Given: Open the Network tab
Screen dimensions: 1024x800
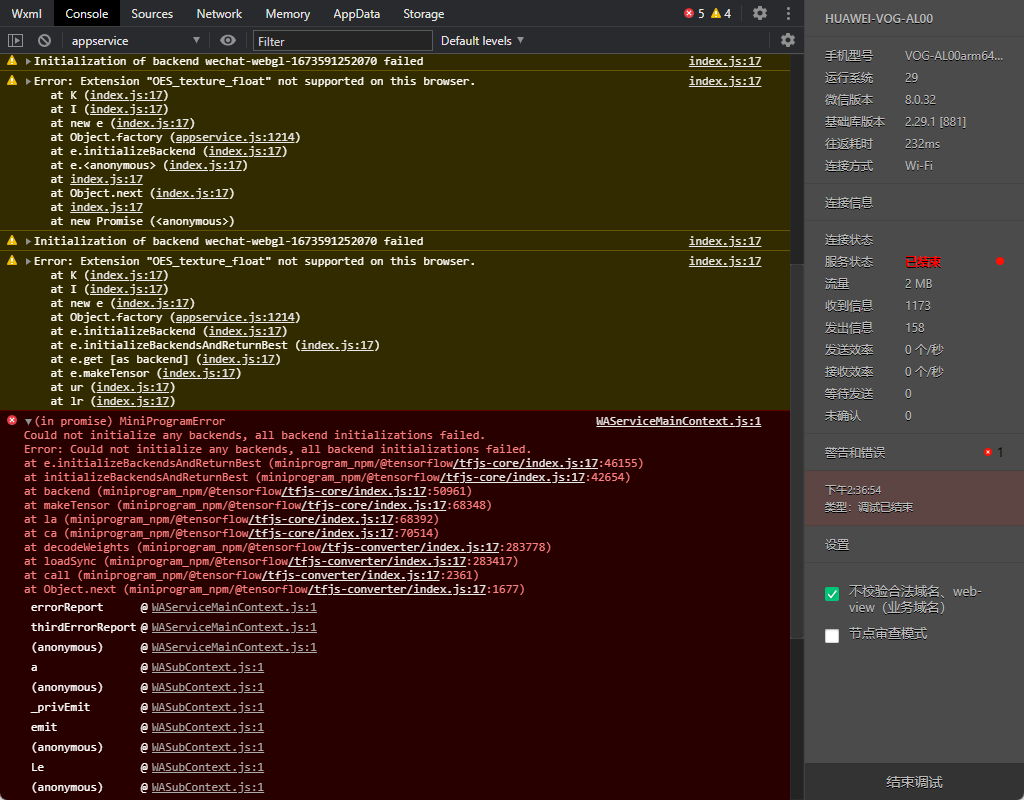Looking at the screenshot, I should [219, 14].
